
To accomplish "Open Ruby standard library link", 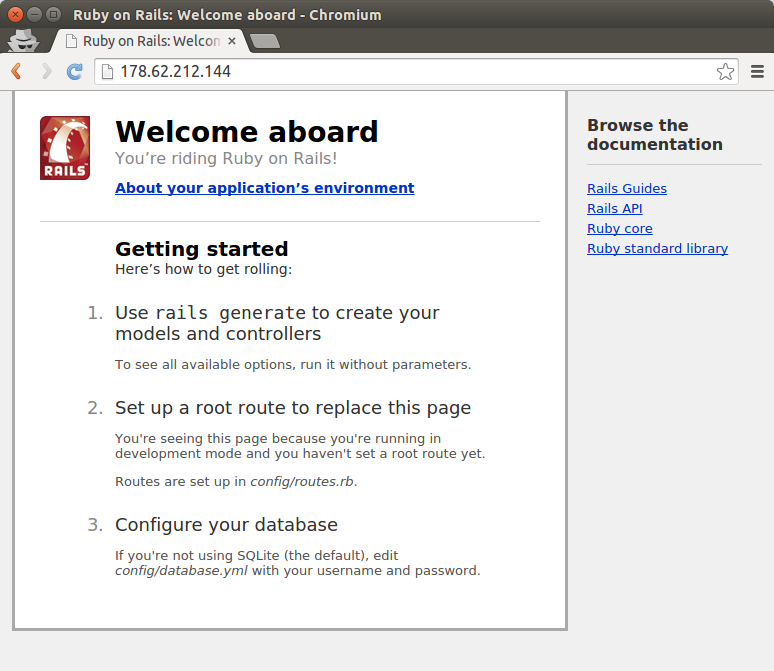I will [658, 248].
